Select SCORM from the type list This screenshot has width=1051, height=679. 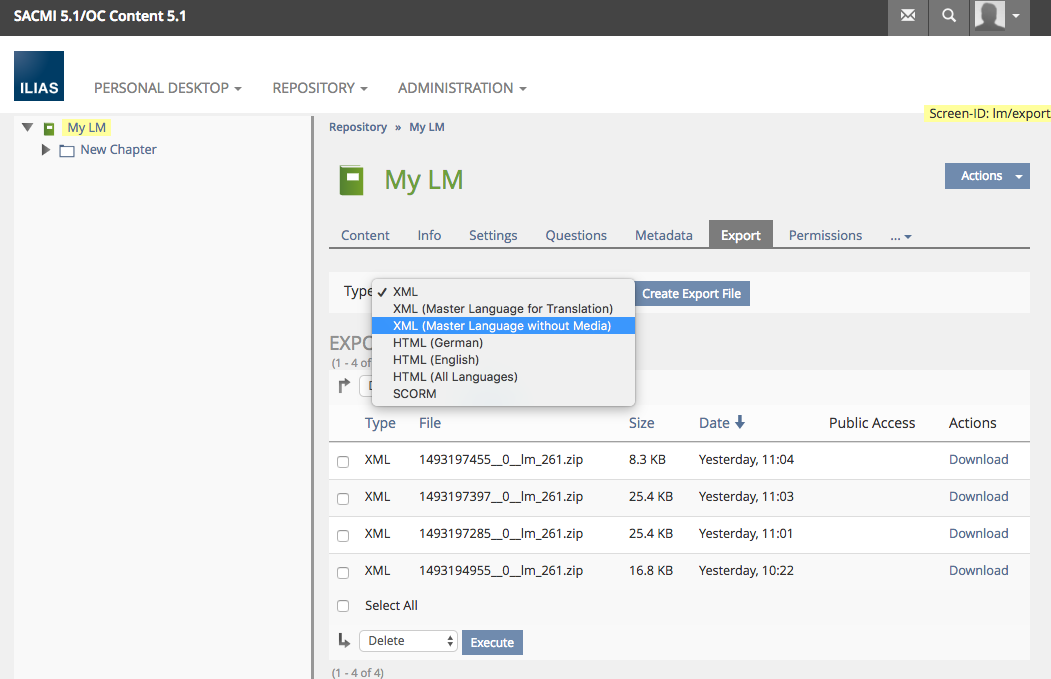coord(415,394)
